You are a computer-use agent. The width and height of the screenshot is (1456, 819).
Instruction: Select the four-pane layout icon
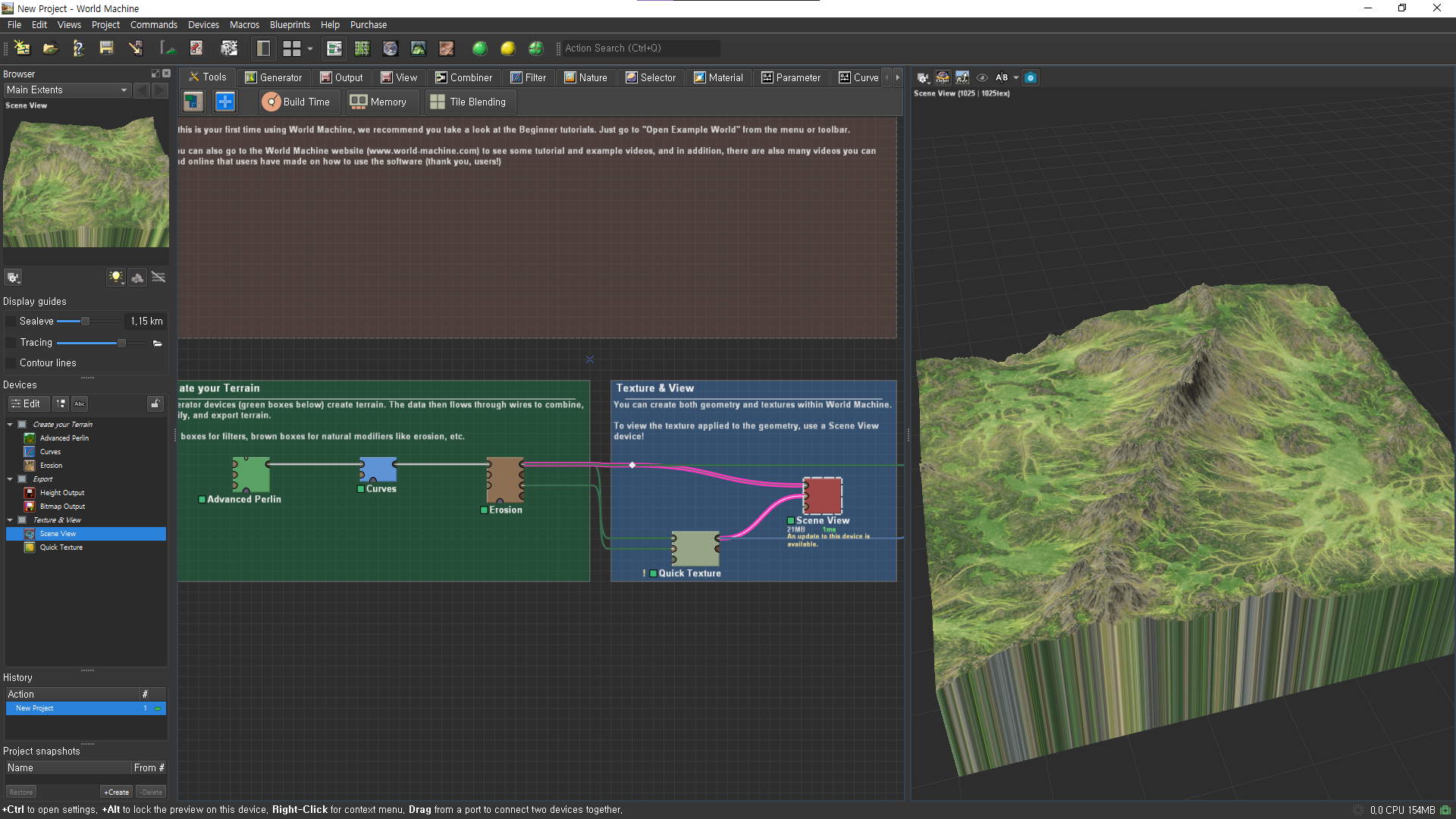(292, 49)
